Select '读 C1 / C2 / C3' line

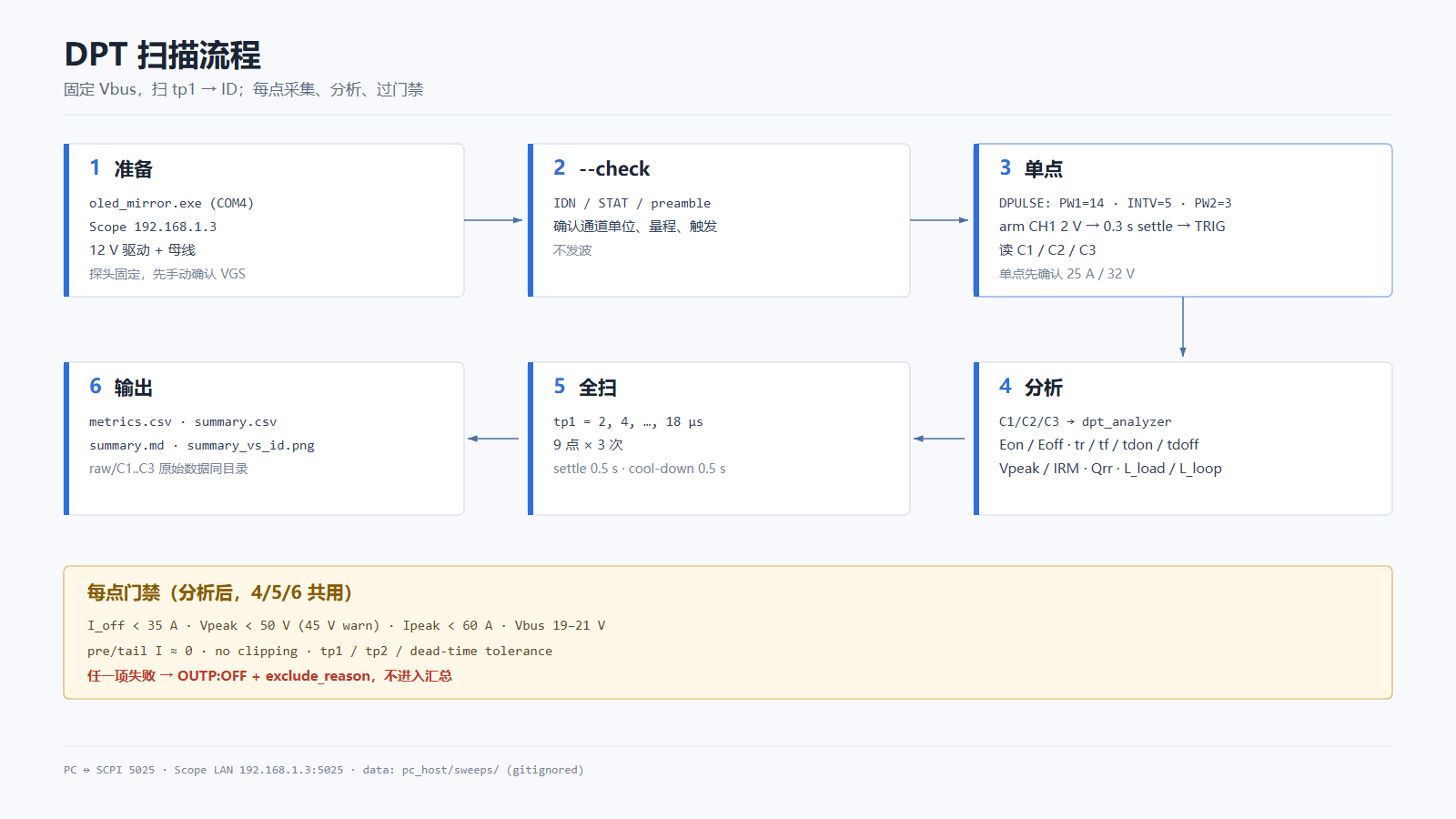tap(1047, 250)
